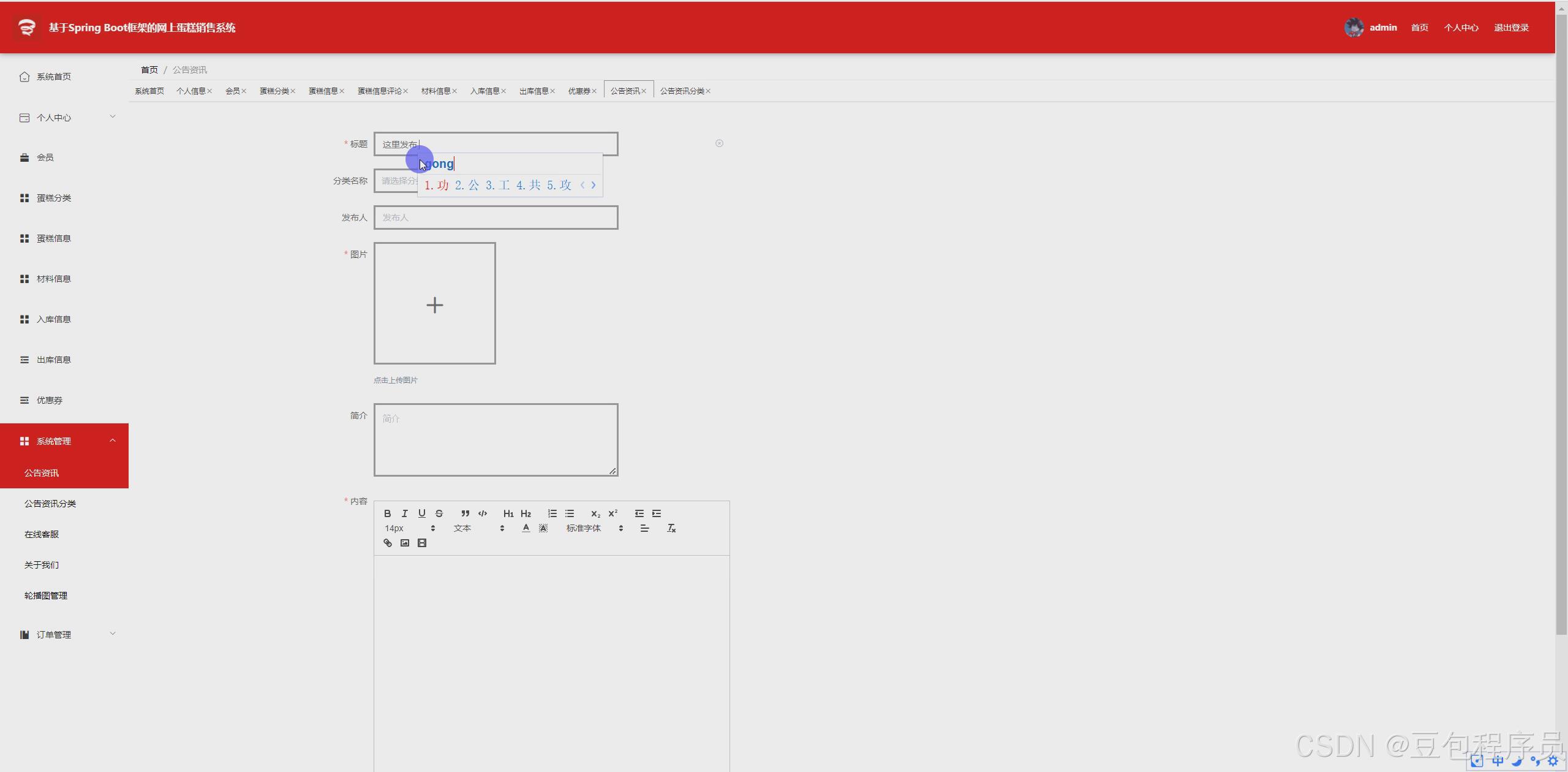Image resolution: width=1568 pixels, height=772 pixels.
Task: Toggle italic formatting in content editor
Action: coord(404,513)
